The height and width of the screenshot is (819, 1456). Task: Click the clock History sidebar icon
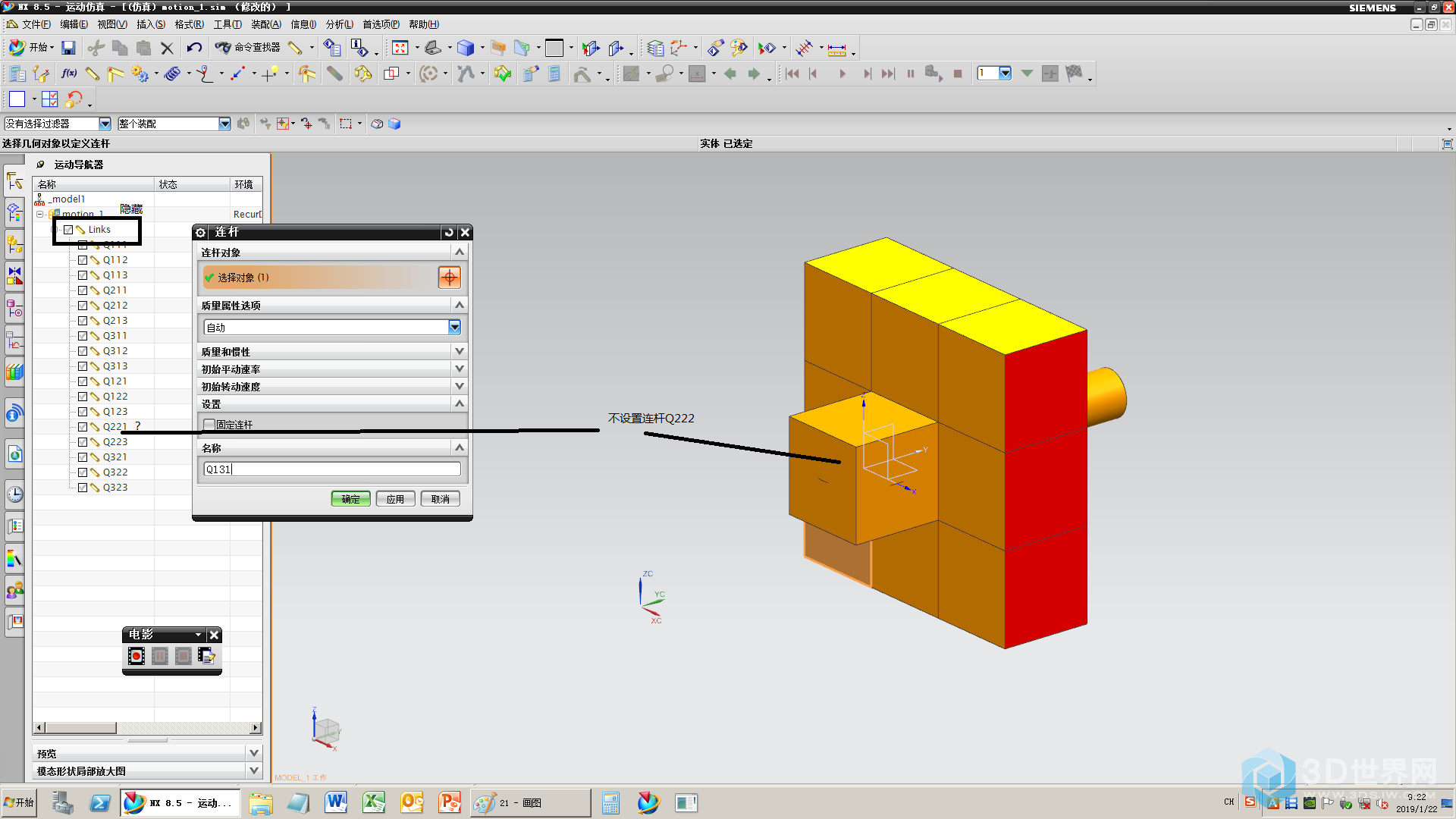[15, 495]
